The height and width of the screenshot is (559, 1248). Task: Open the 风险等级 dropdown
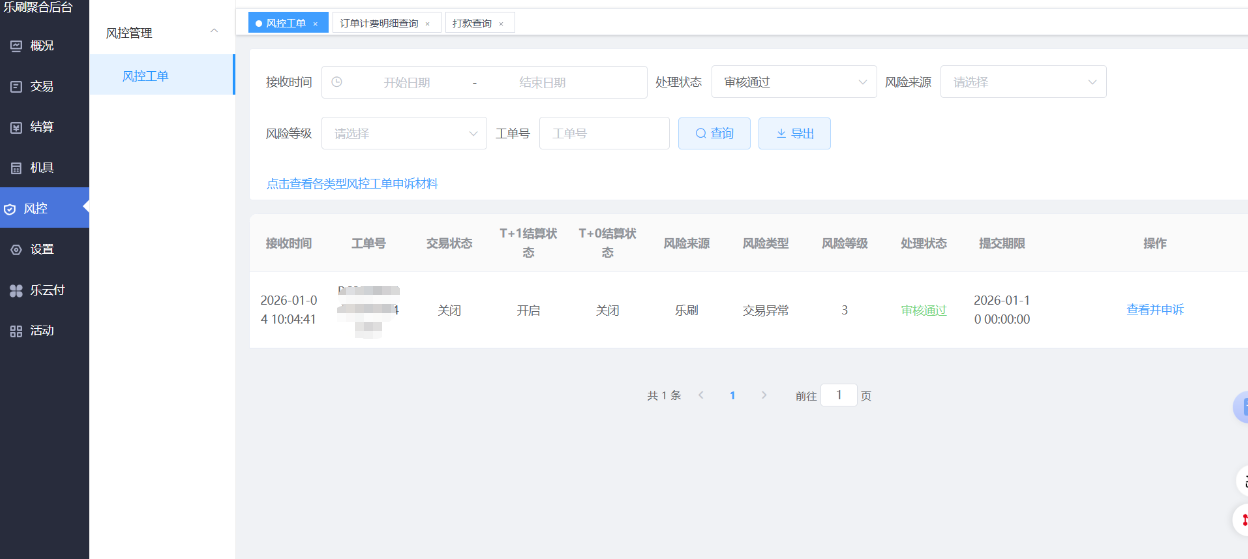click(403, 133)
